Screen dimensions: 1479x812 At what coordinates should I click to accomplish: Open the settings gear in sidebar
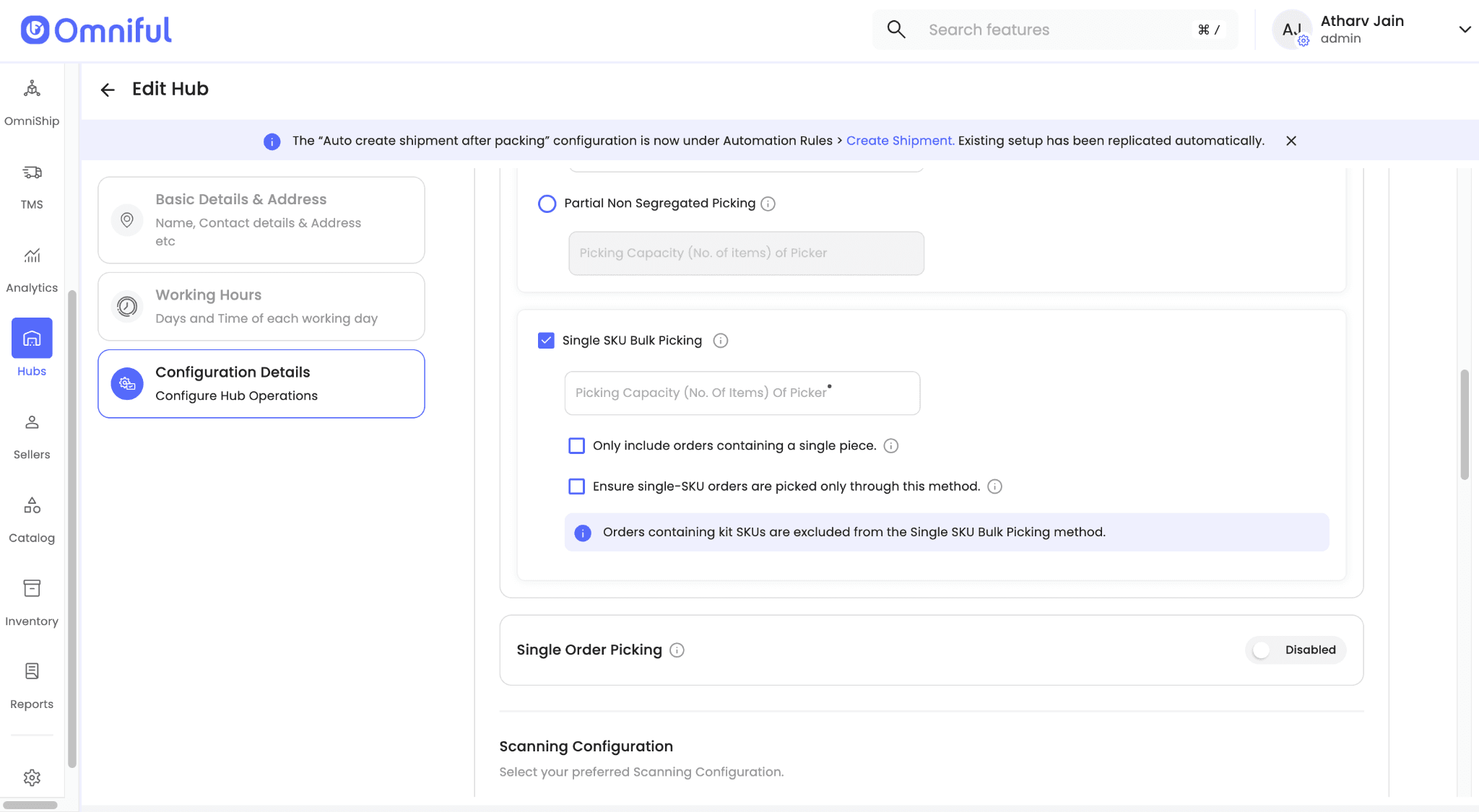click(x=32, y=777)
